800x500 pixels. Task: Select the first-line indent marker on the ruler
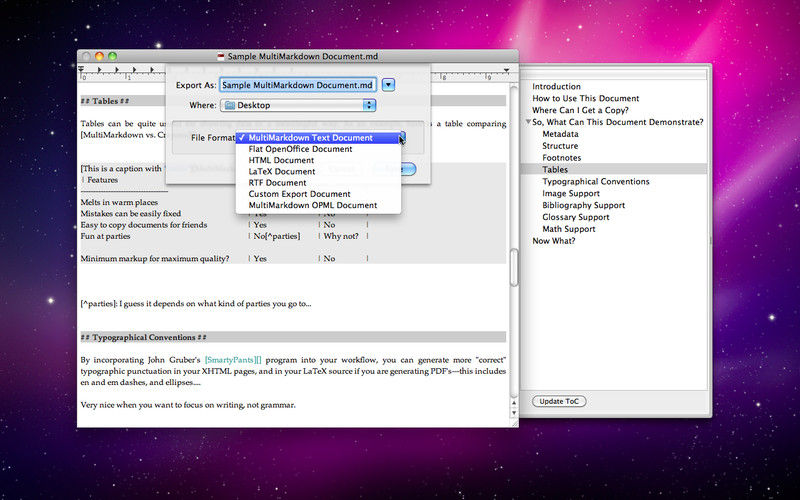click(x=81, y=68)
